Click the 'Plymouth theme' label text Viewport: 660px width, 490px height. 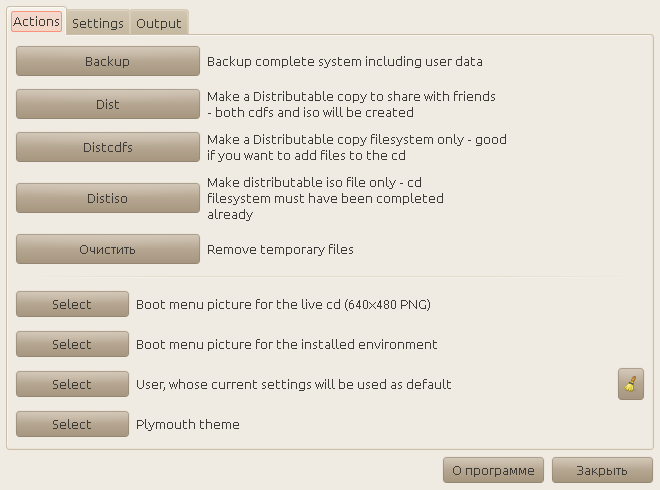188,424
